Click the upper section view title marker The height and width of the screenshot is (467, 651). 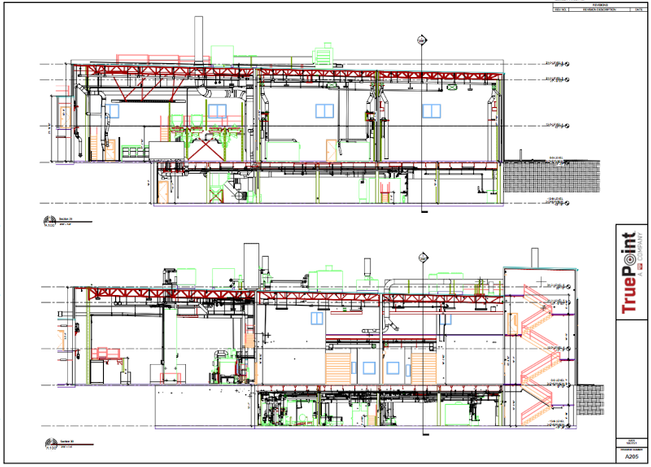(50, 221)
